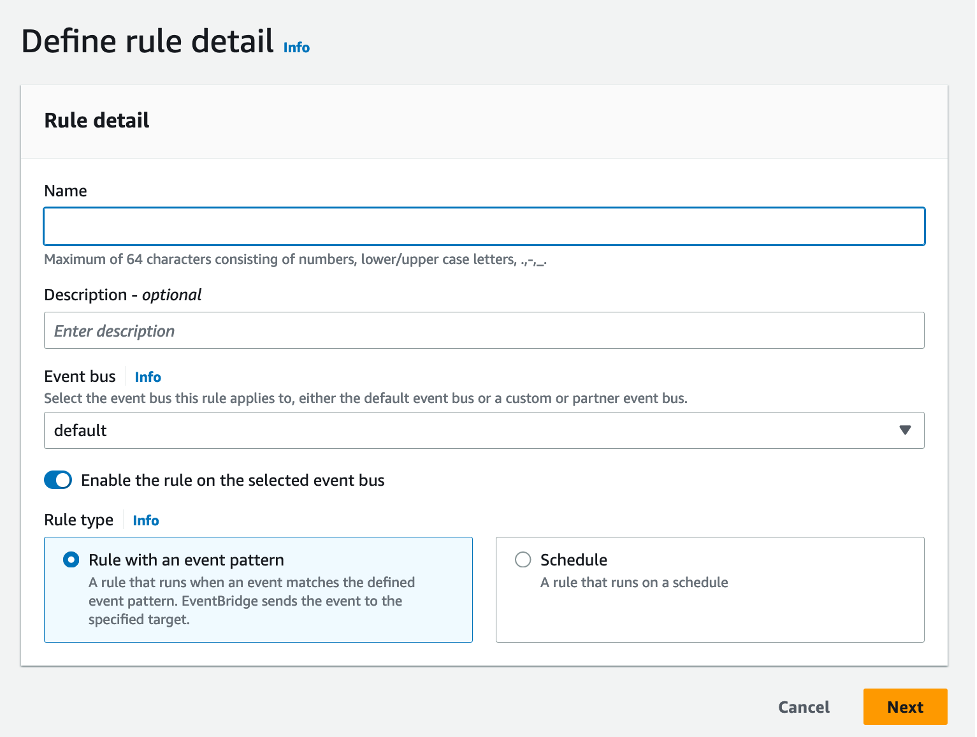Click the Rule with an event pattern card
Image resolution: width=977 pixels, height=737 pixels.
pos(257,588)
